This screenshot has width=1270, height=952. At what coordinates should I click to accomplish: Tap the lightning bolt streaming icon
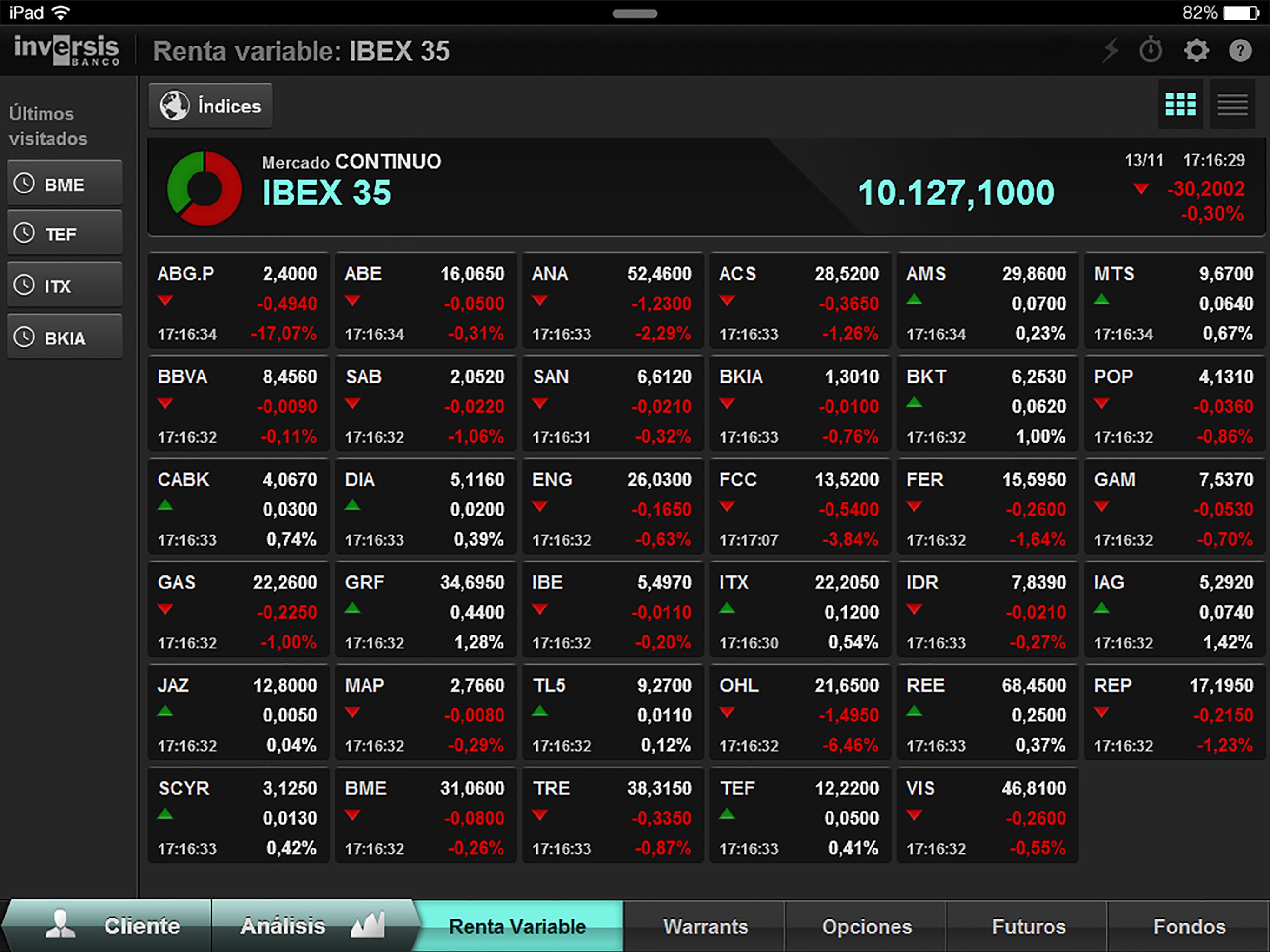tap(1111, 51)
